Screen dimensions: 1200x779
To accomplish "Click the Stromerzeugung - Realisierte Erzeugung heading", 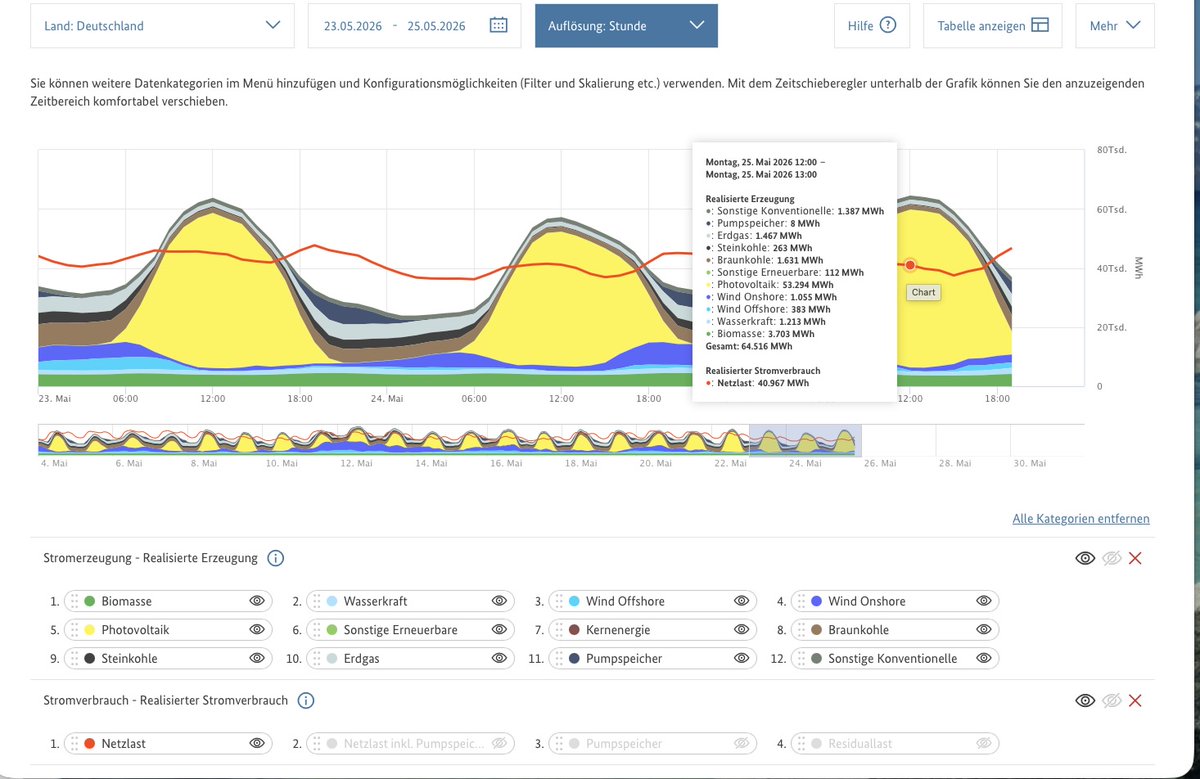I will pos(150,558).
